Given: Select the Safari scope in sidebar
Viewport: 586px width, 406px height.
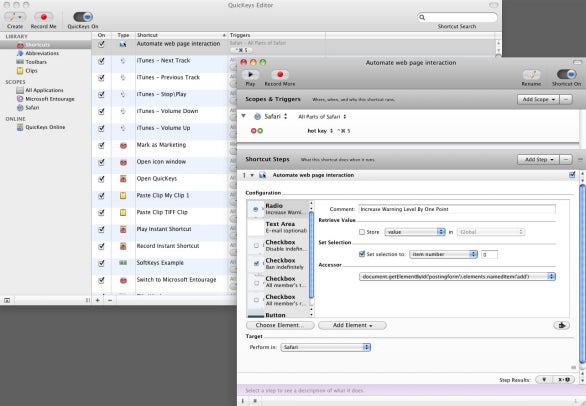Looking at the screenshot, I should [32, 108].
